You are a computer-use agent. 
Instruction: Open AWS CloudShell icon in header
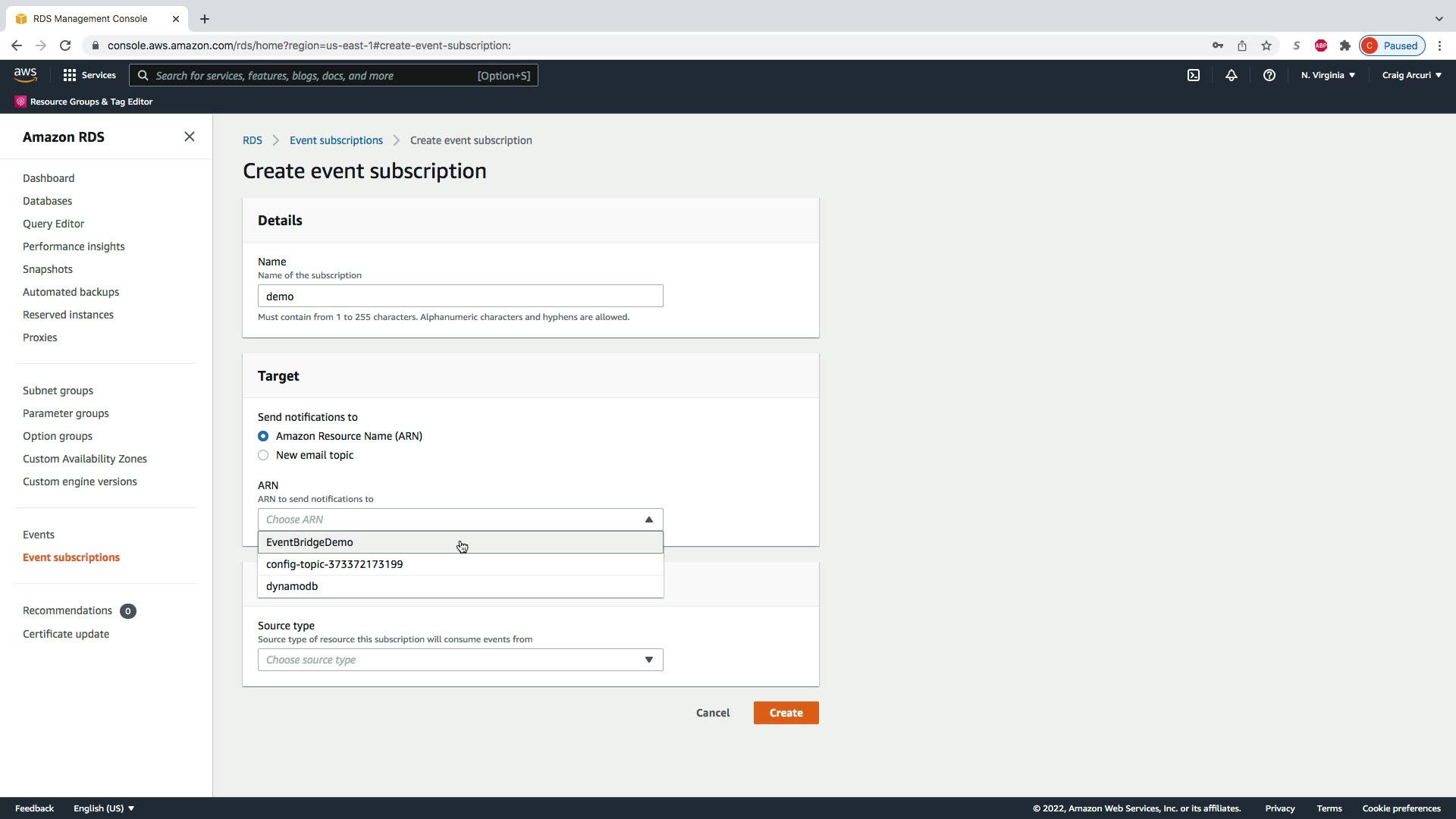1194,75
